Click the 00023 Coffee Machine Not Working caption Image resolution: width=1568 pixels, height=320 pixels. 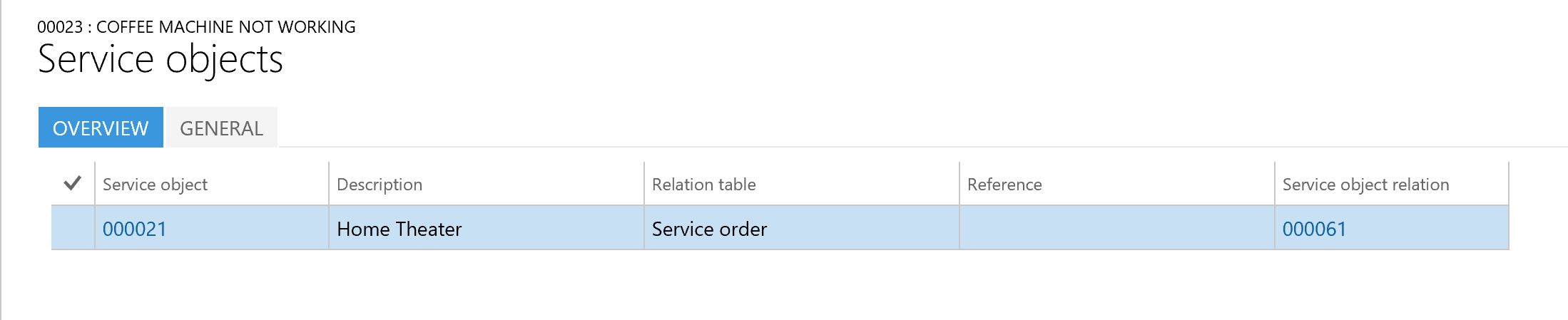pos(196,27)
